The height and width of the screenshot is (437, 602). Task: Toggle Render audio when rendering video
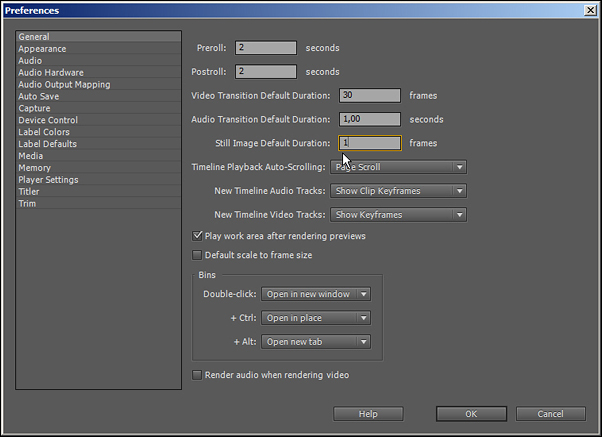click(x=197, y=375)
